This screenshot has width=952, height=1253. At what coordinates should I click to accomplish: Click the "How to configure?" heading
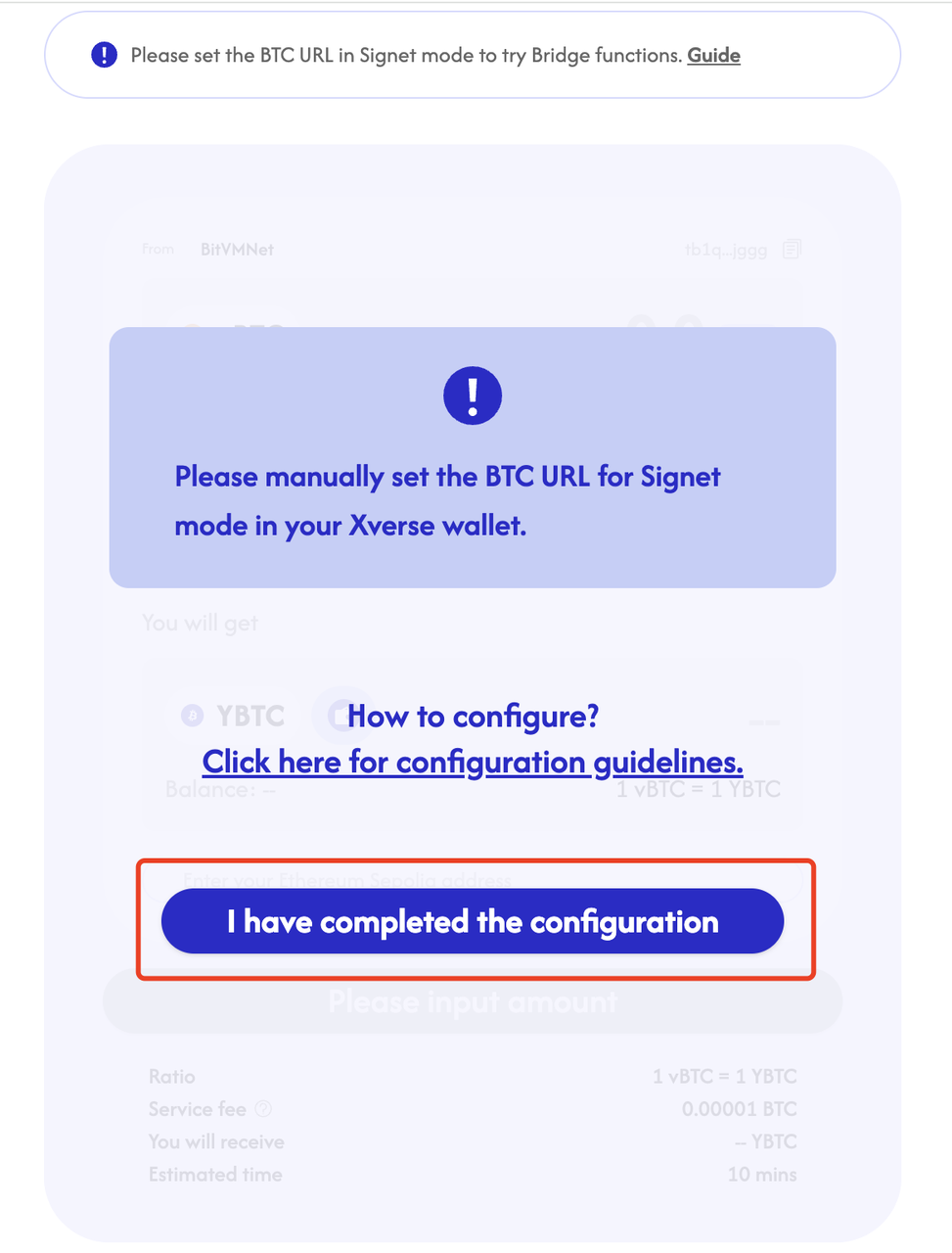[x=473, y=717]
